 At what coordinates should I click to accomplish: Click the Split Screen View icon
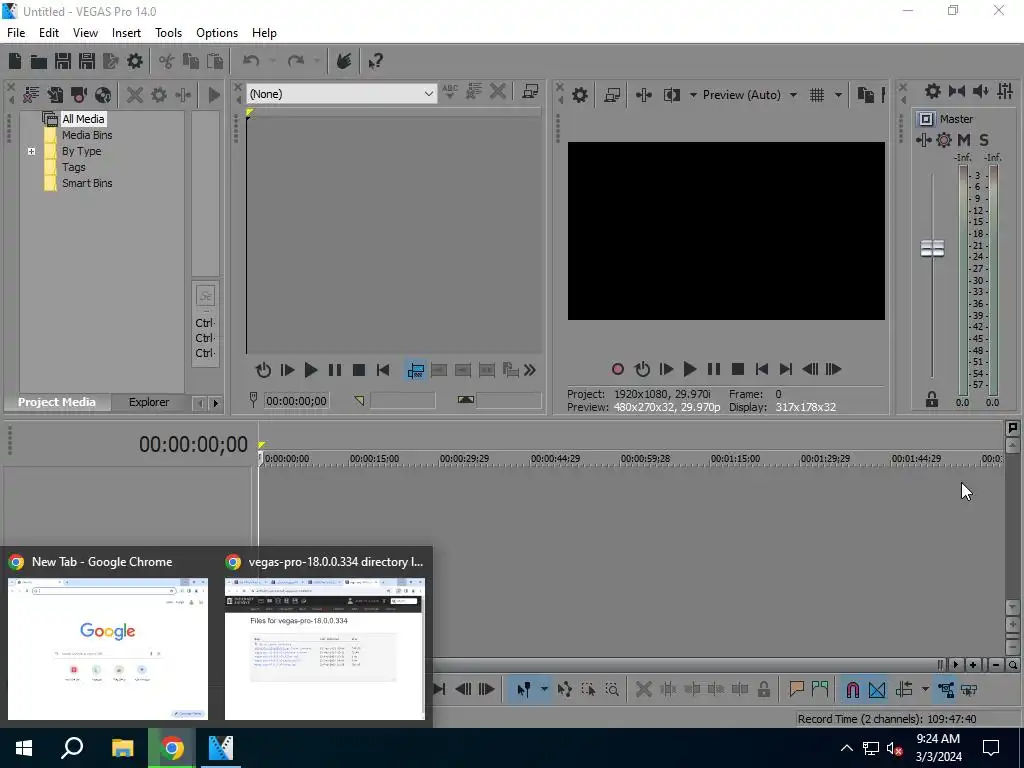click(x=671, y=95)
